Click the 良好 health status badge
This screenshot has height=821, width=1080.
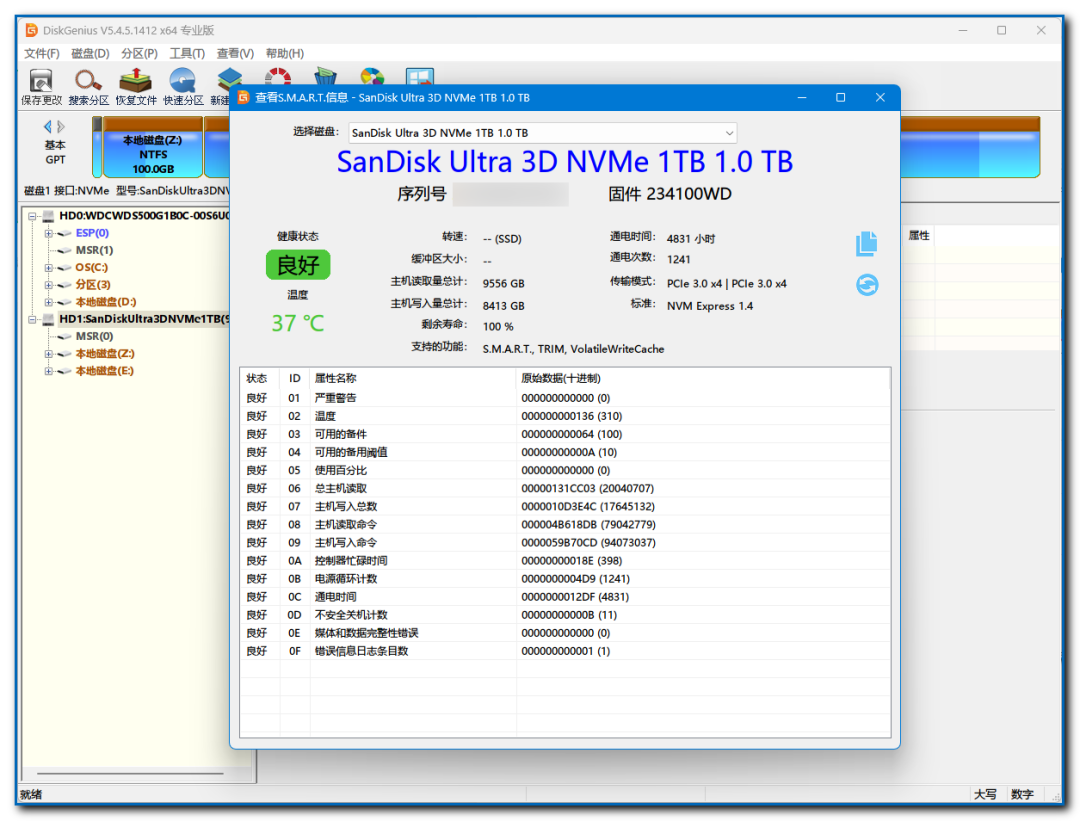coord(298,264)
